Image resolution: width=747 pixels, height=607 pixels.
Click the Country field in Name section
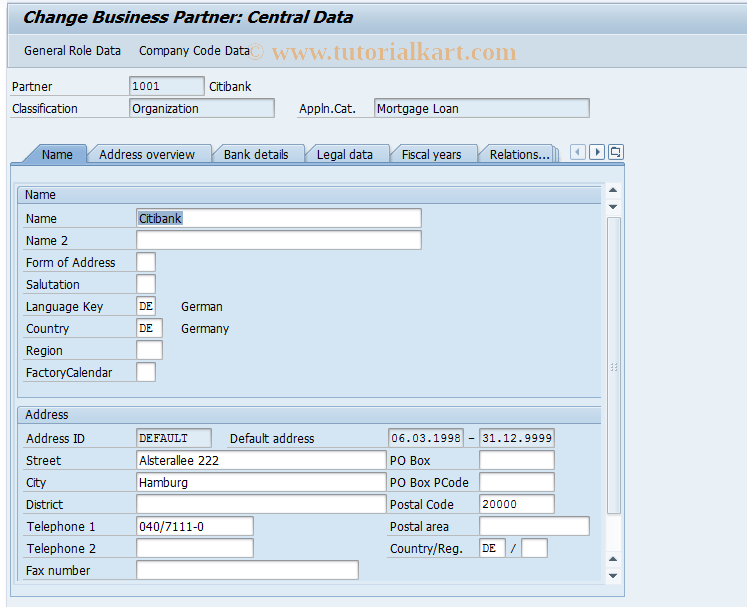pos(149,328)
